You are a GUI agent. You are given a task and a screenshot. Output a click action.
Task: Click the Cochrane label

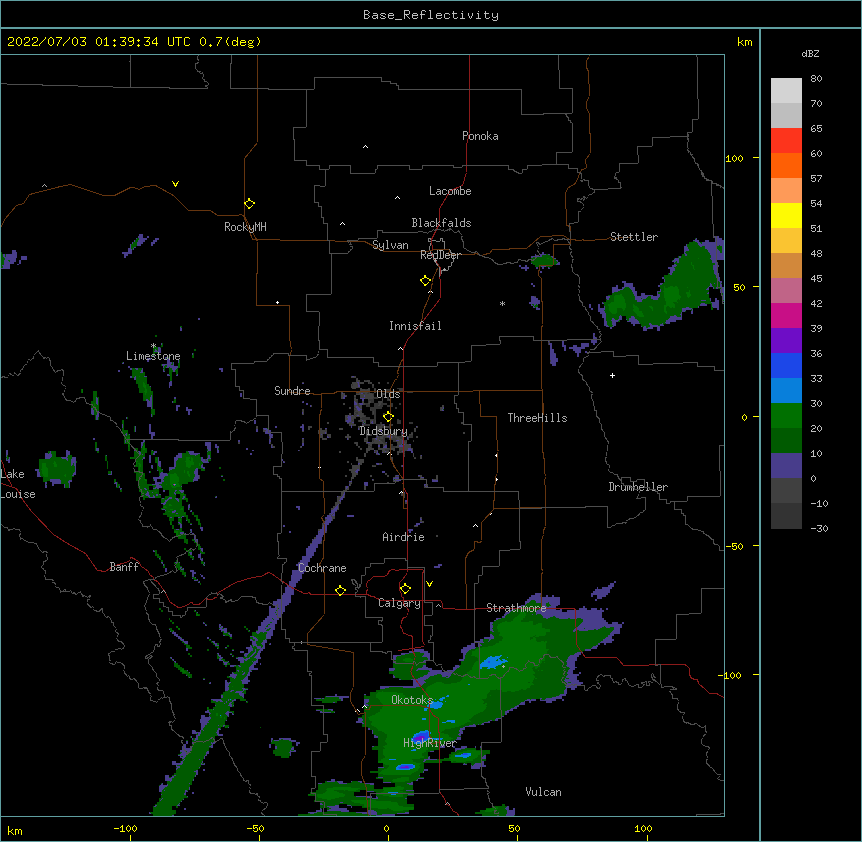click(x=322, y=568)
